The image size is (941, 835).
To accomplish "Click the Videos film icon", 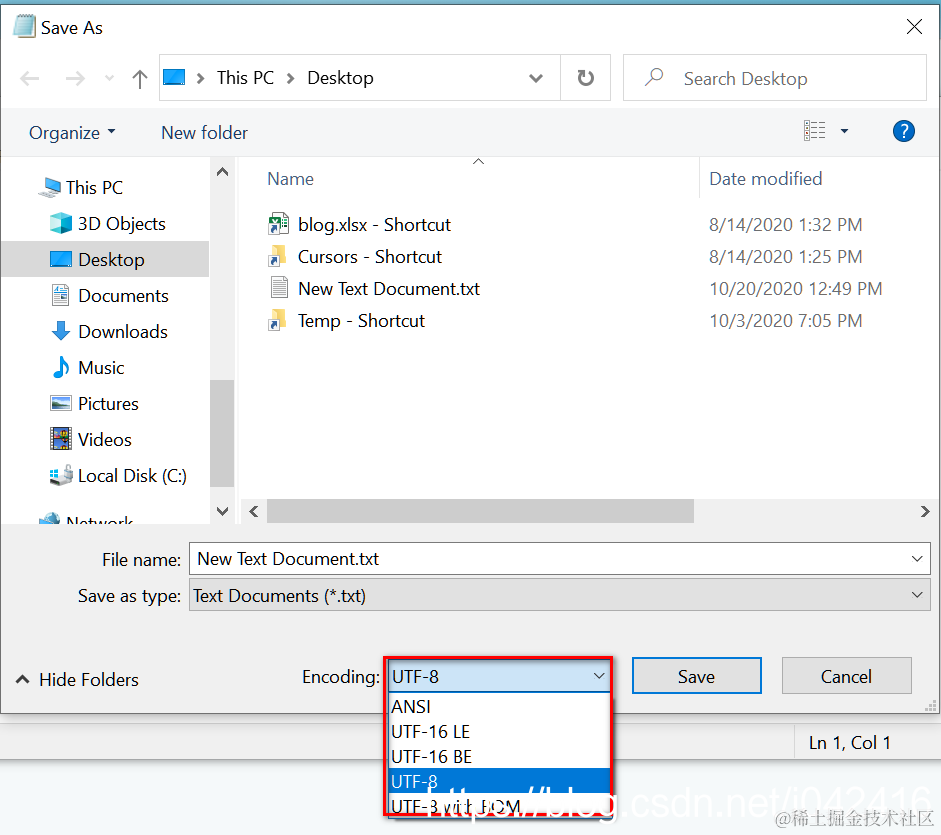I will [61, 439].
